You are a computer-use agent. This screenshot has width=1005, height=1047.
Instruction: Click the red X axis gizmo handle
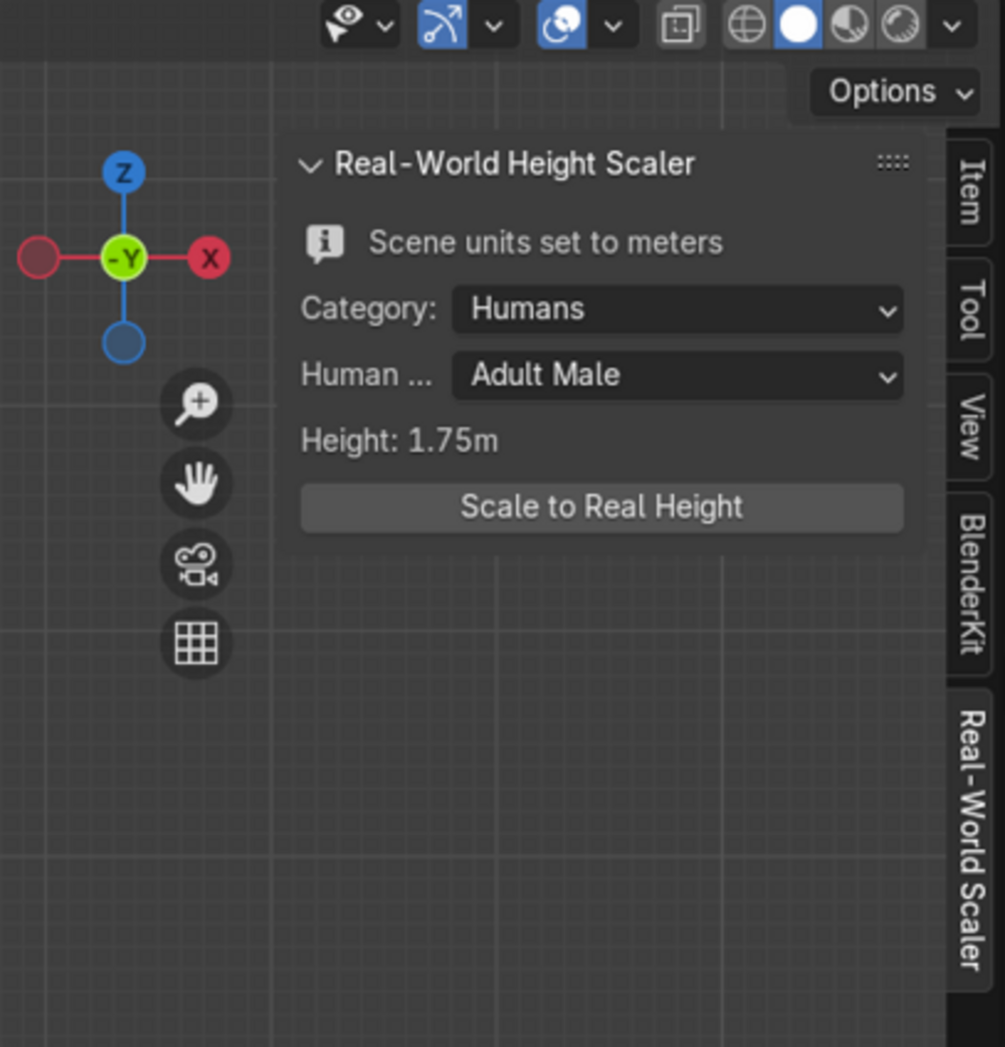tap(210, 258)
